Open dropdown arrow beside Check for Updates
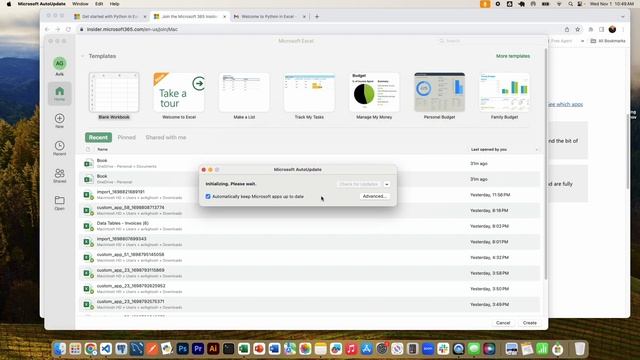The image size is (640, 360). [x=387, y=184]
